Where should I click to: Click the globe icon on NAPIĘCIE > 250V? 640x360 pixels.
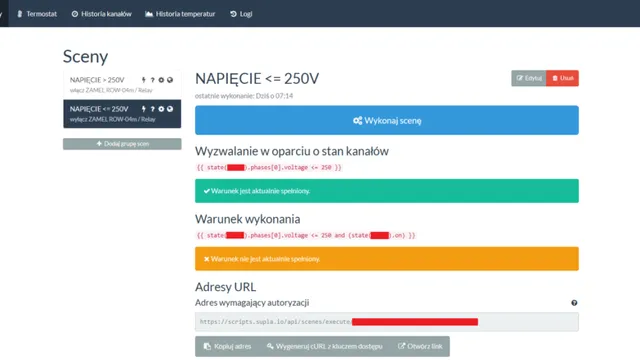coord(170,80)
